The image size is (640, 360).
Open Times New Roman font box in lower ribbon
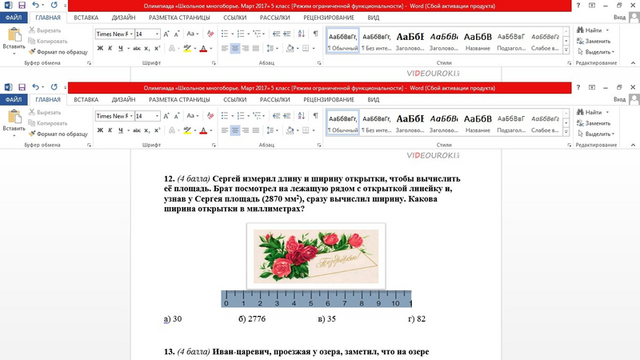[x=115, y=116]
